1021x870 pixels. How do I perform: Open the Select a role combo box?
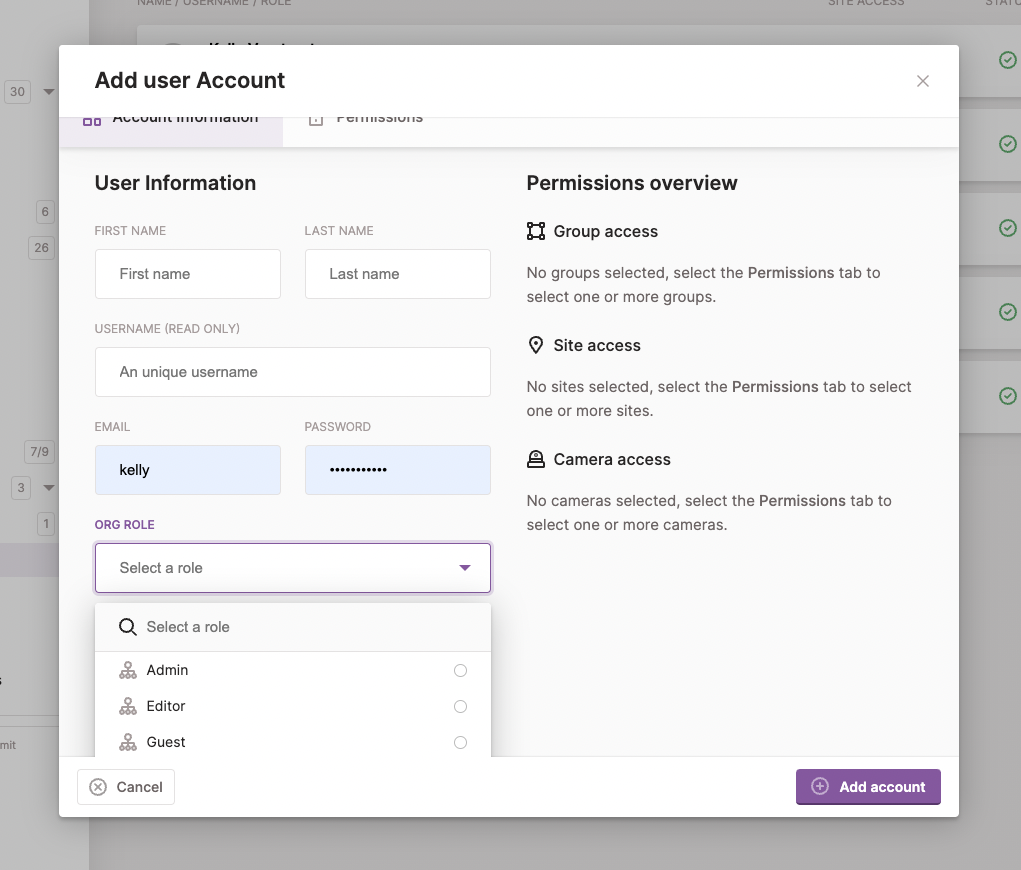point(280,568)
